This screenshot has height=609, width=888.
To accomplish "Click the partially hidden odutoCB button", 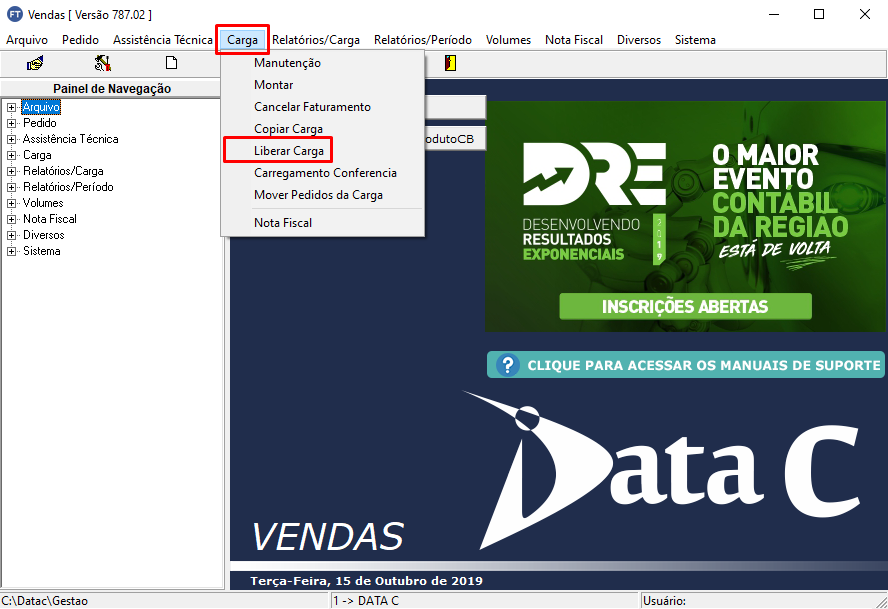I will [455, 139].
